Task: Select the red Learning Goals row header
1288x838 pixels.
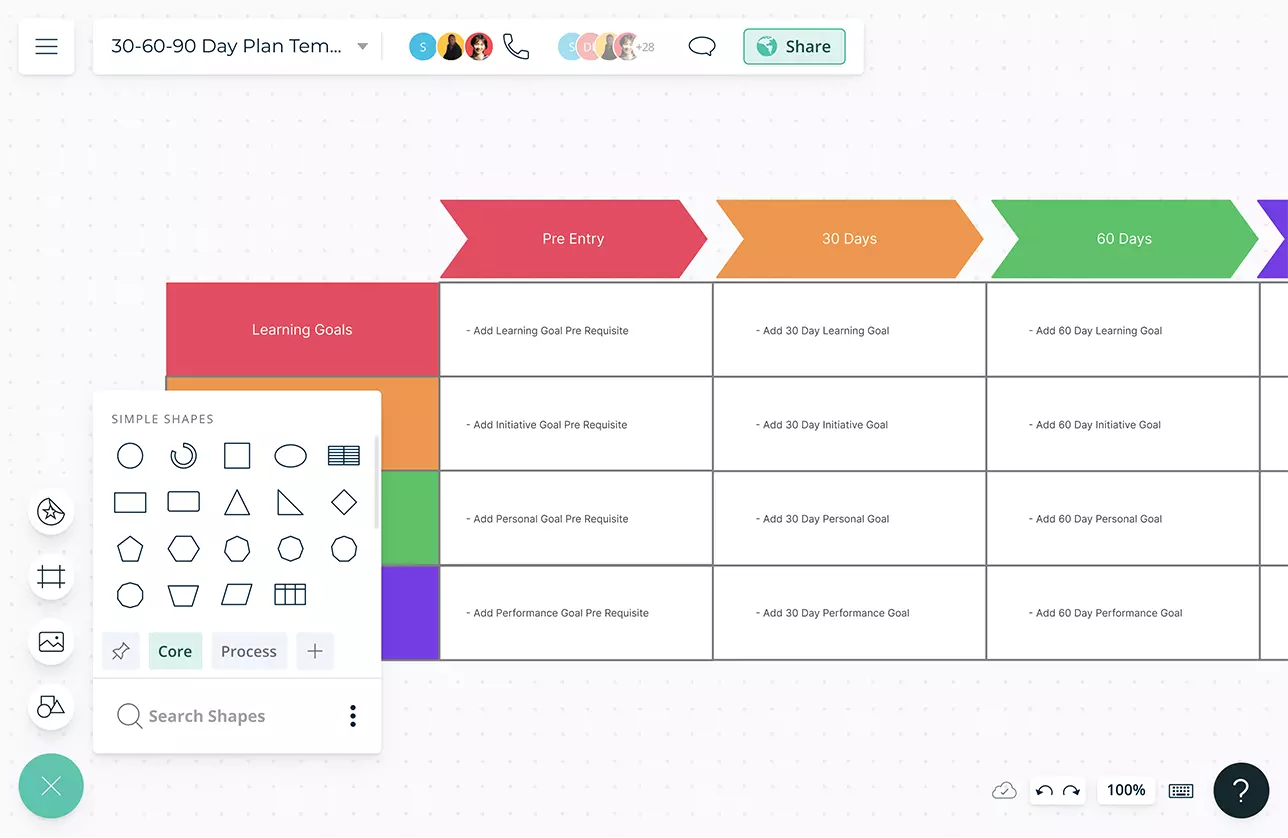Action: [x=302, y=329]
